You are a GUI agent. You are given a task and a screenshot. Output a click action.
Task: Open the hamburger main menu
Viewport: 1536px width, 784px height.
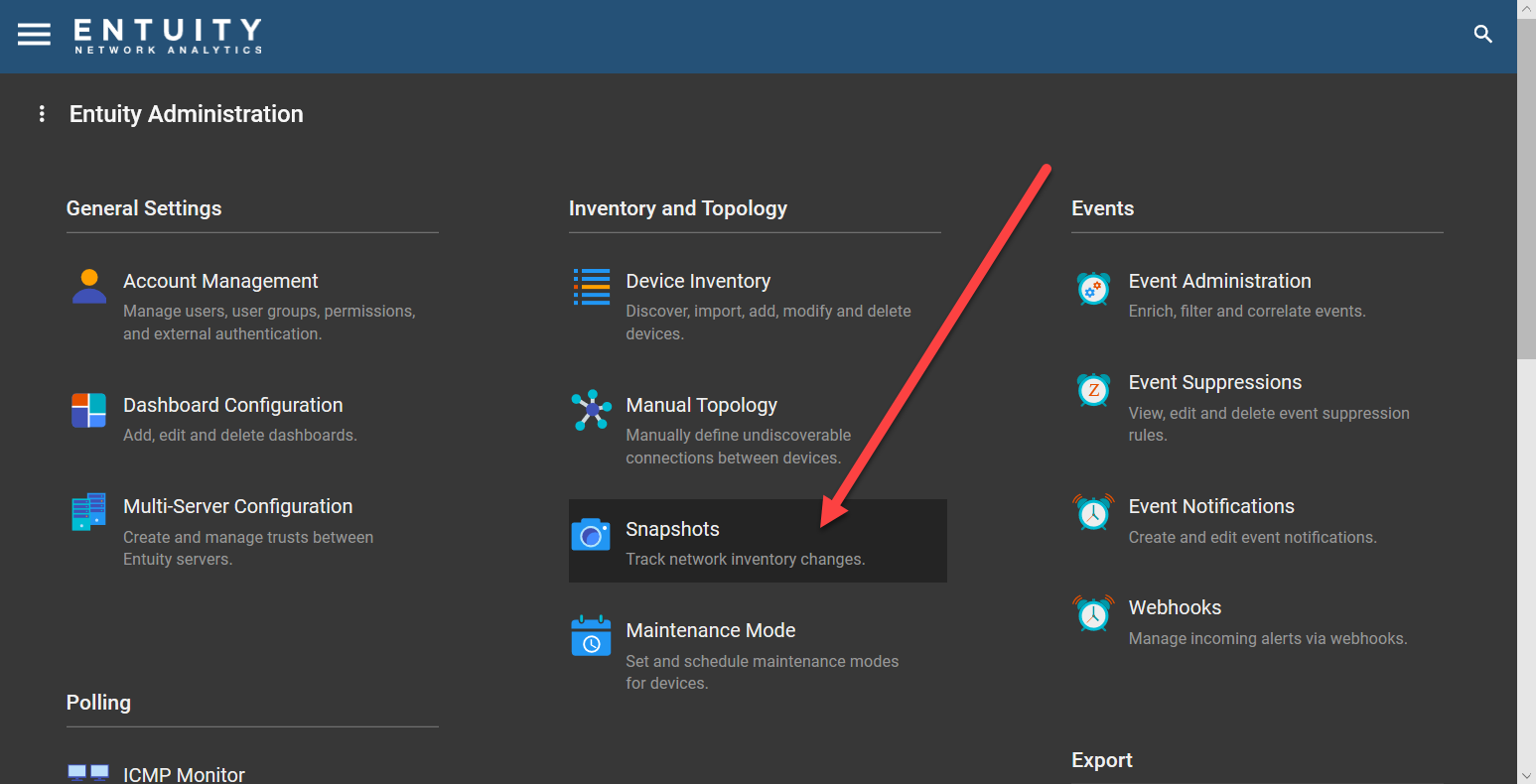[x=34, y=35]
